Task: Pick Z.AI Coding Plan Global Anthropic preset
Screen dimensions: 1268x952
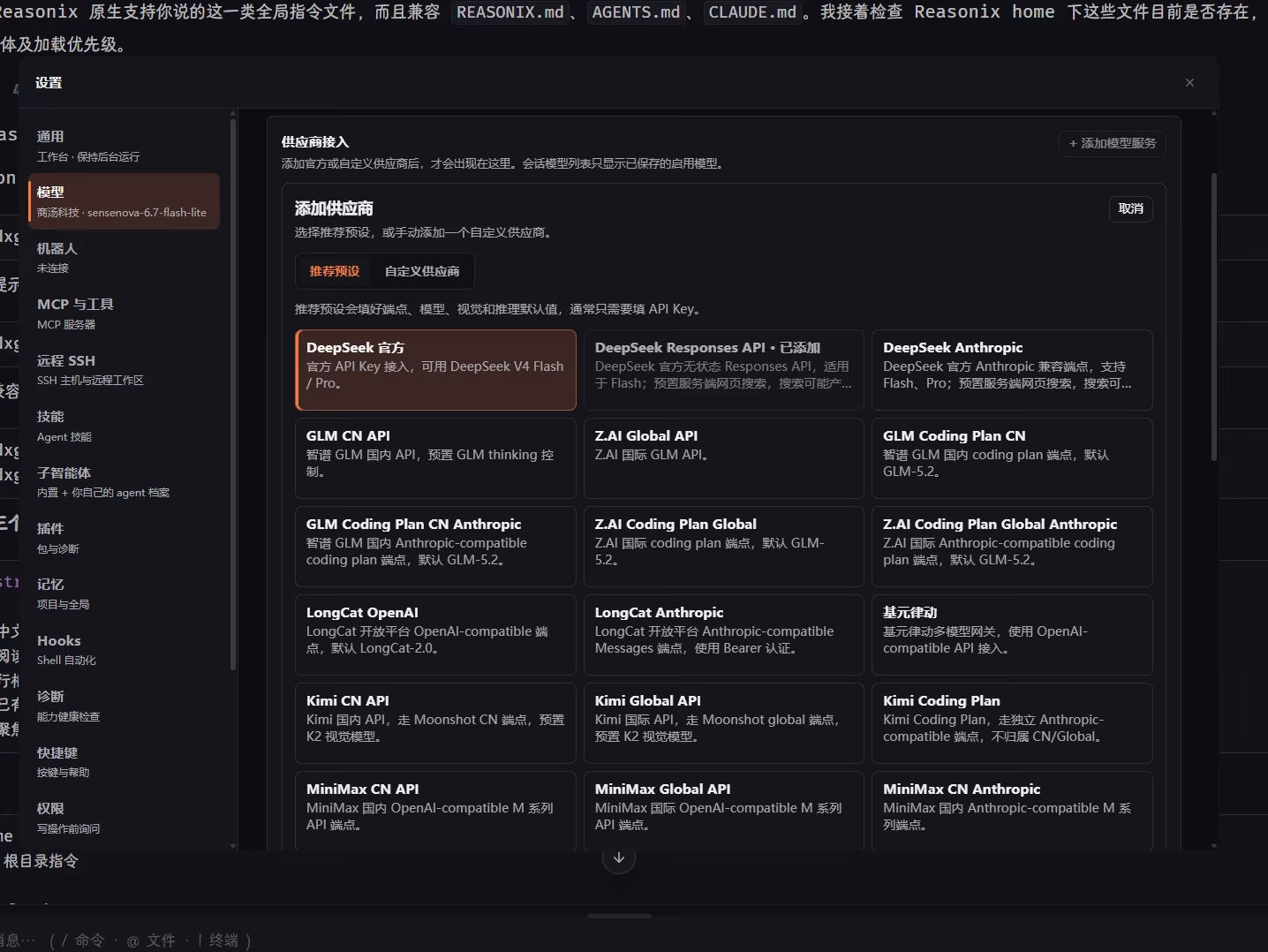Action: [x=1012, y=547]
